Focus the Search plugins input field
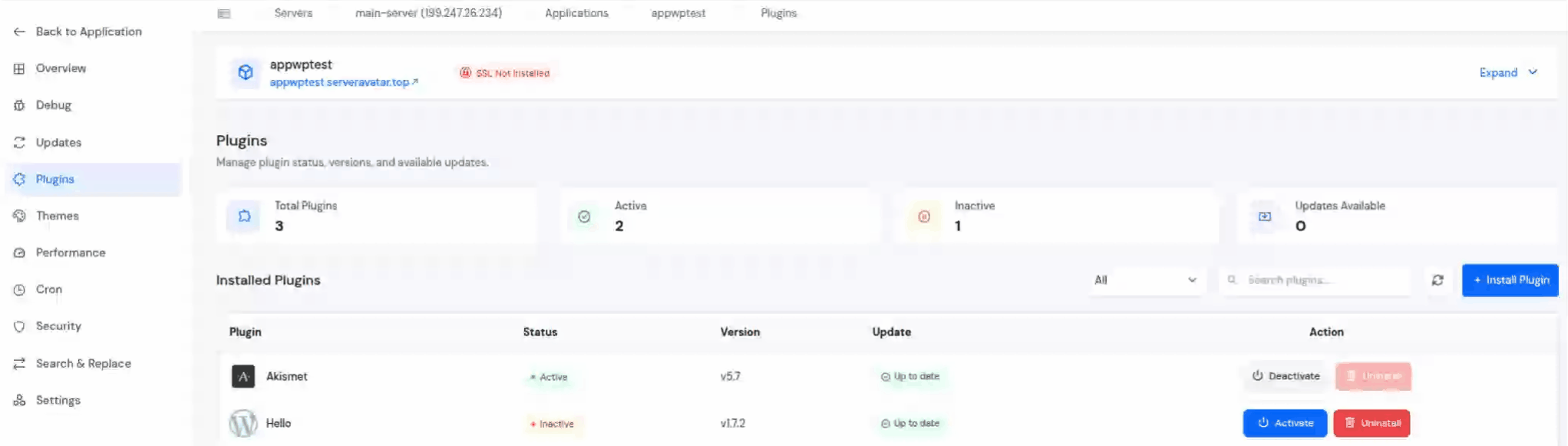Image resolution: width=1568 pixels, height=446 pixels. pyautogui.click(x=1315, y=280)
